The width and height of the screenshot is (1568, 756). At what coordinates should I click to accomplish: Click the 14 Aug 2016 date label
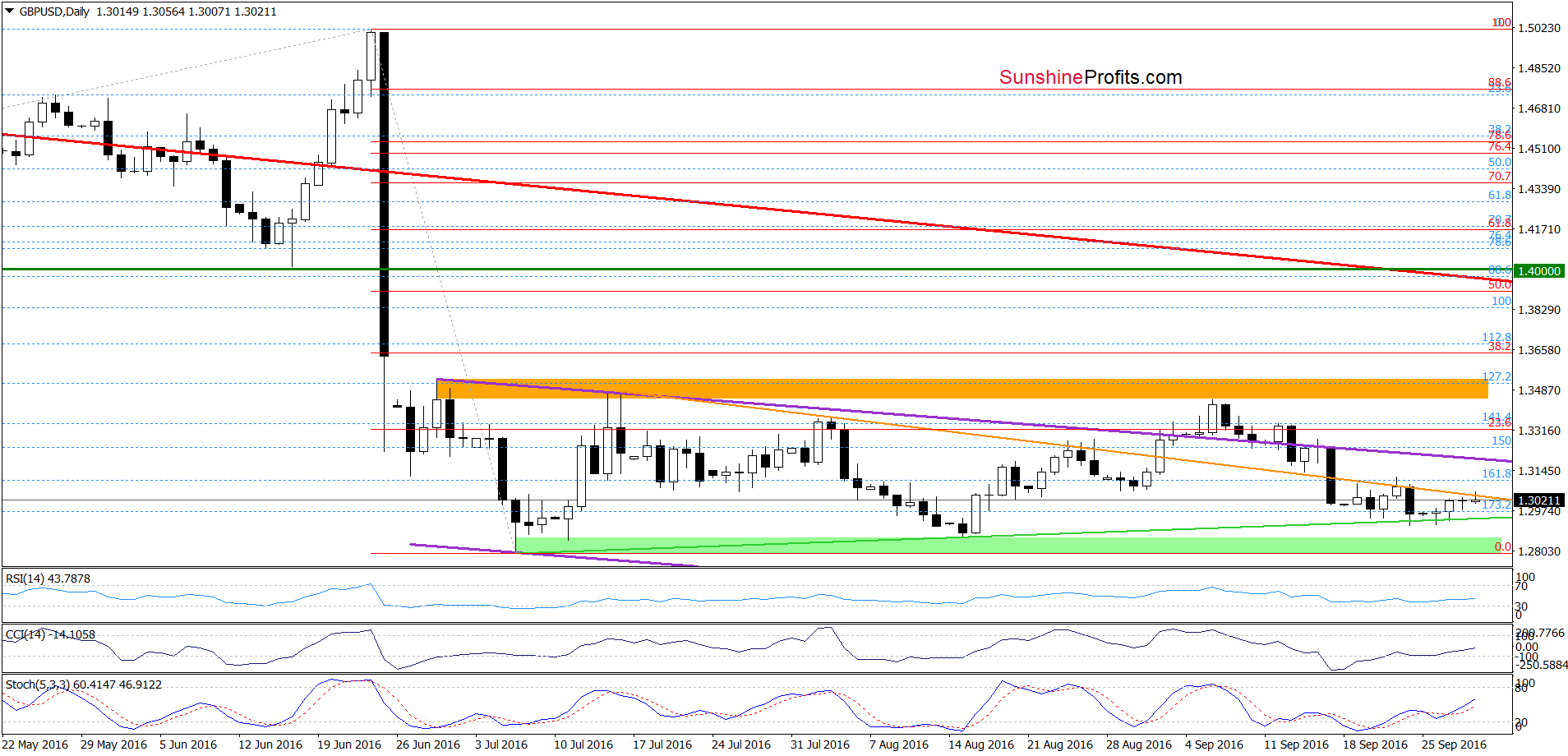pyautogui.click(x=981, y=744)
